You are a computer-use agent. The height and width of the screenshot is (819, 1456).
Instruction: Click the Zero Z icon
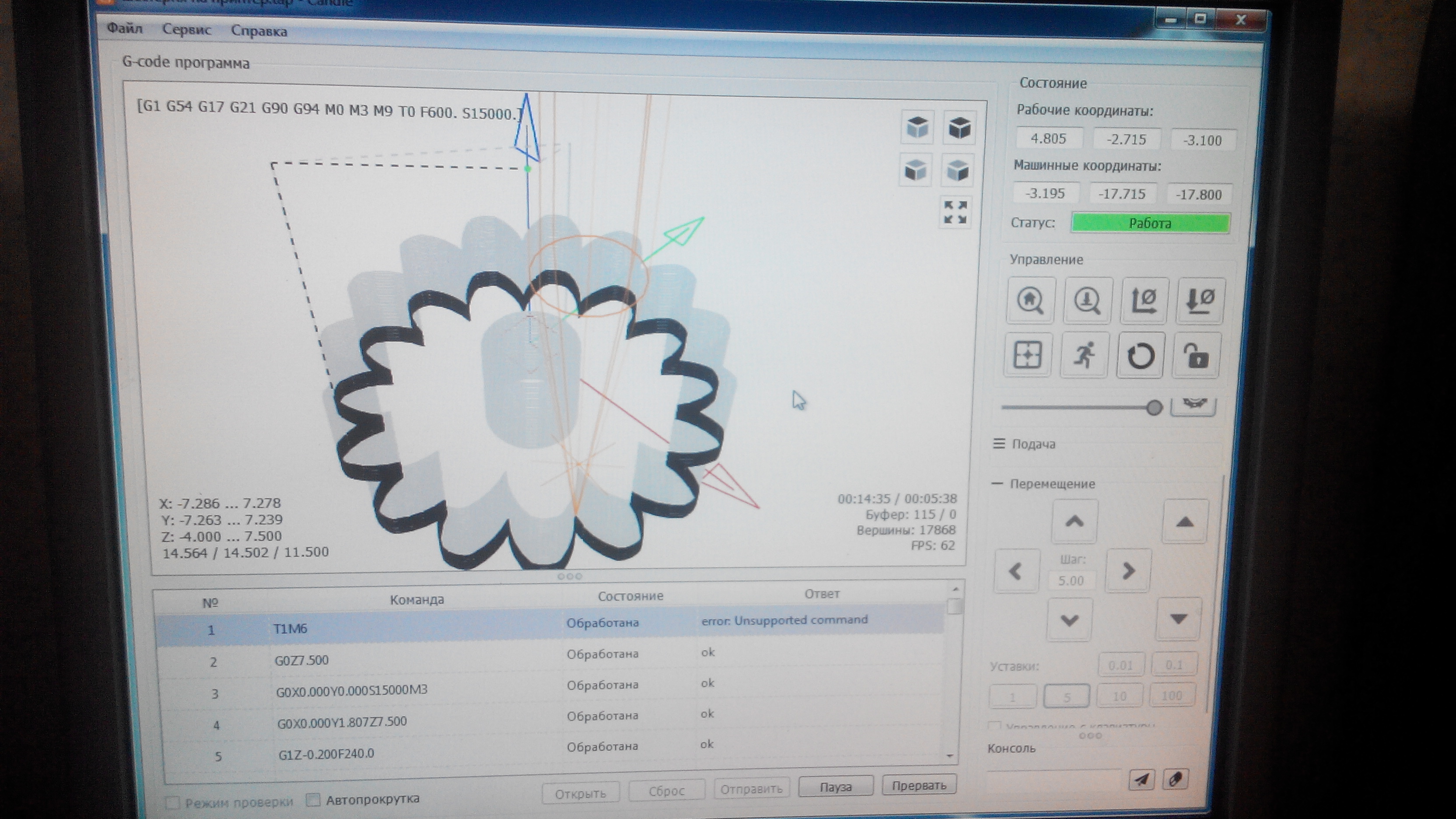point(1200,301)
